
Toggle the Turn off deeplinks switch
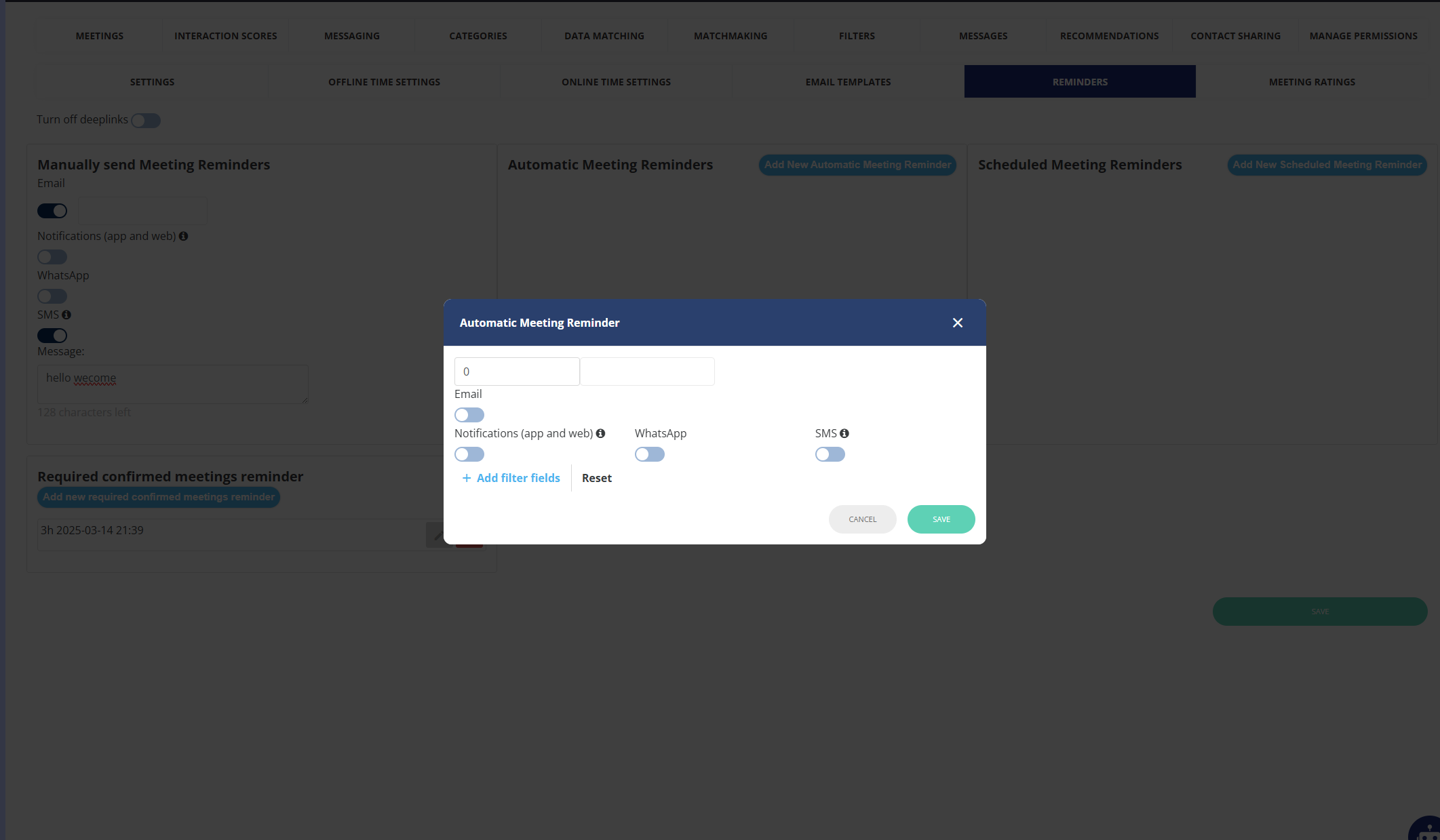pos(146,121)
